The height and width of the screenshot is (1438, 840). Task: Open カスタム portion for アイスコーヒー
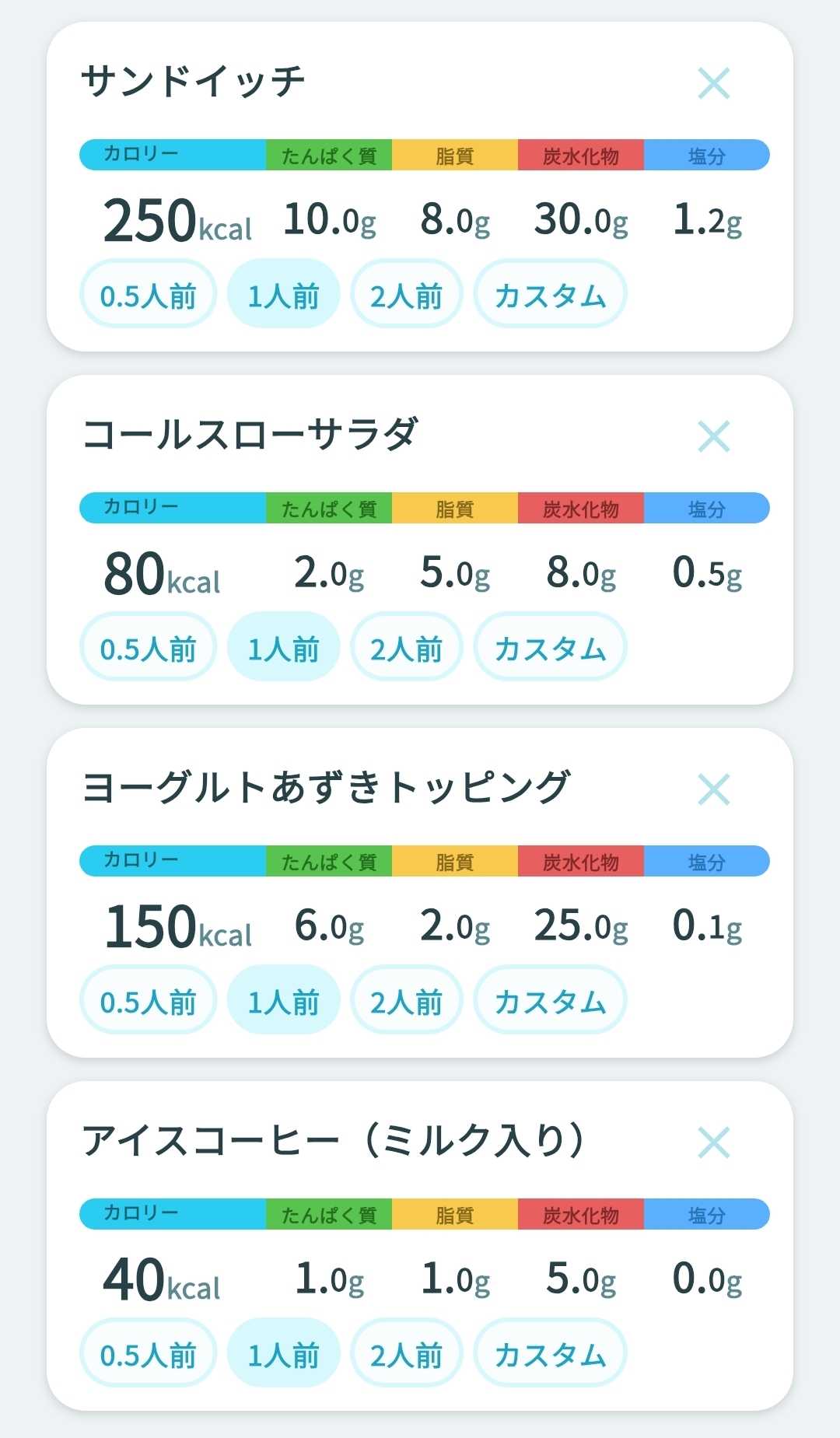pos(550,1353)
